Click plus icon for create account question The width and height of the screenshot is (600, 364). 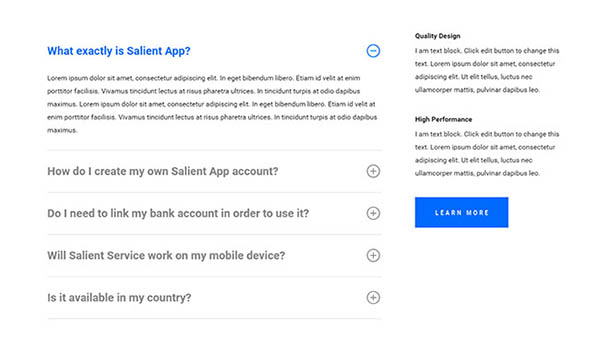[373, 171]
